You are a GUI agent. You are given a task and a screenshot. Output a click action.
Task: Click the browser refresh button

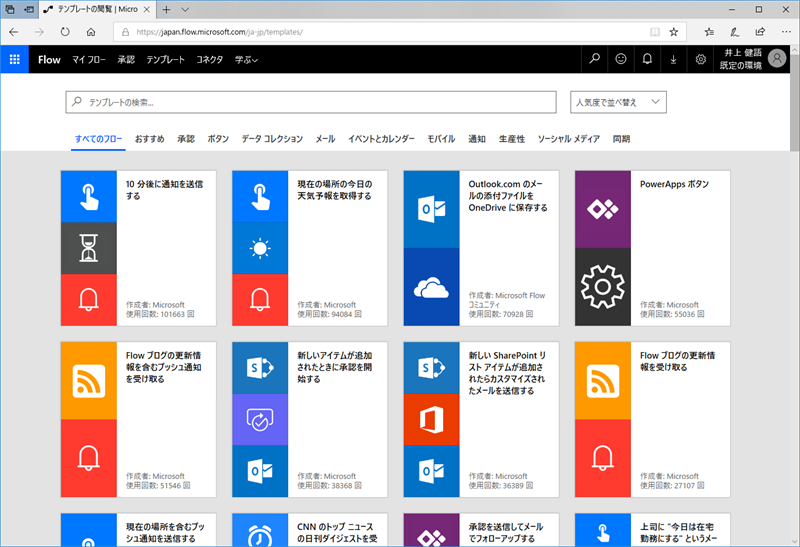click(x=65, y=31)
